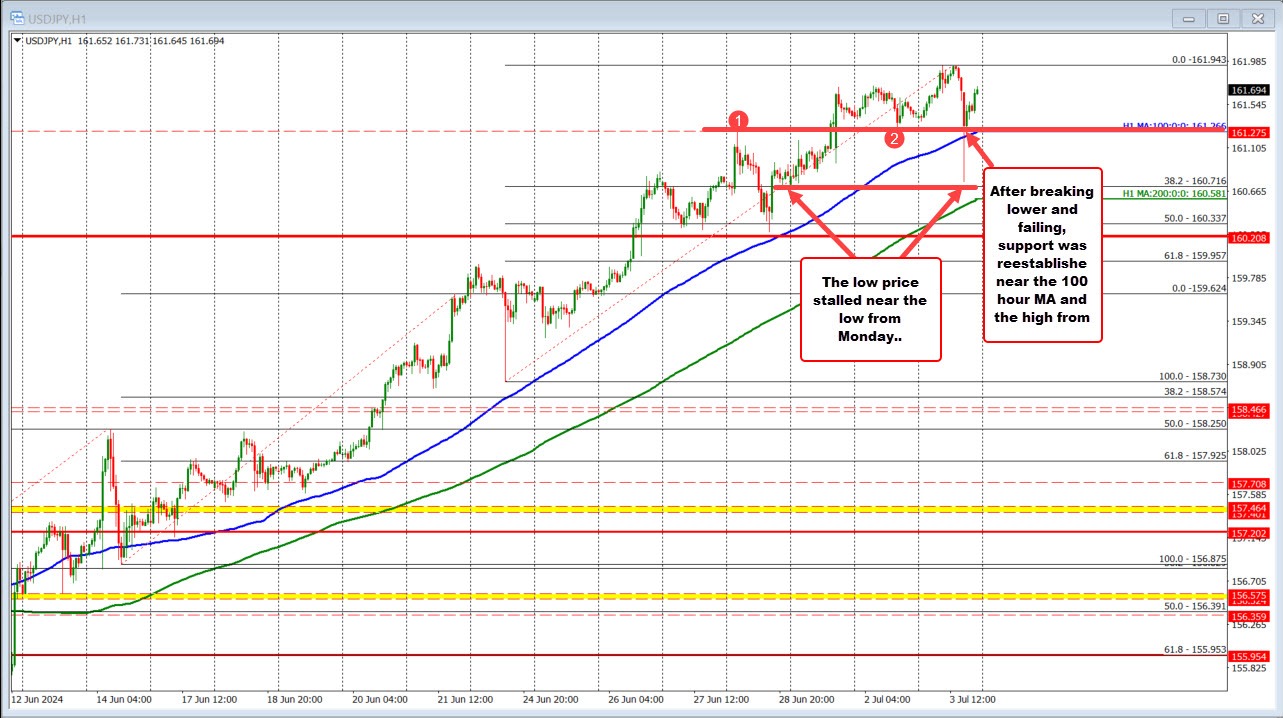
Task: Click the price scale value 160.665
Action: coord(1247,192)
